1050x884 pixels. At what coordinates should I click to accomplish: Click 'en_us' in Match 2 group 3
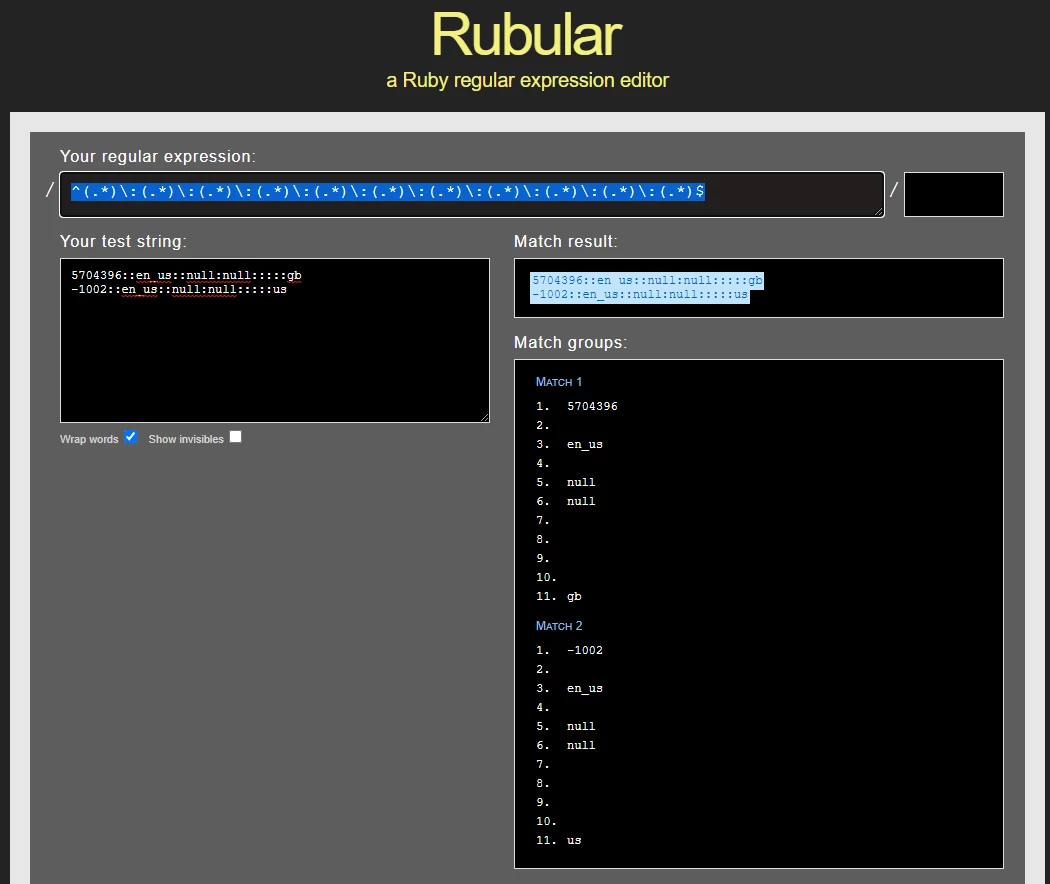tap(585, 688)
